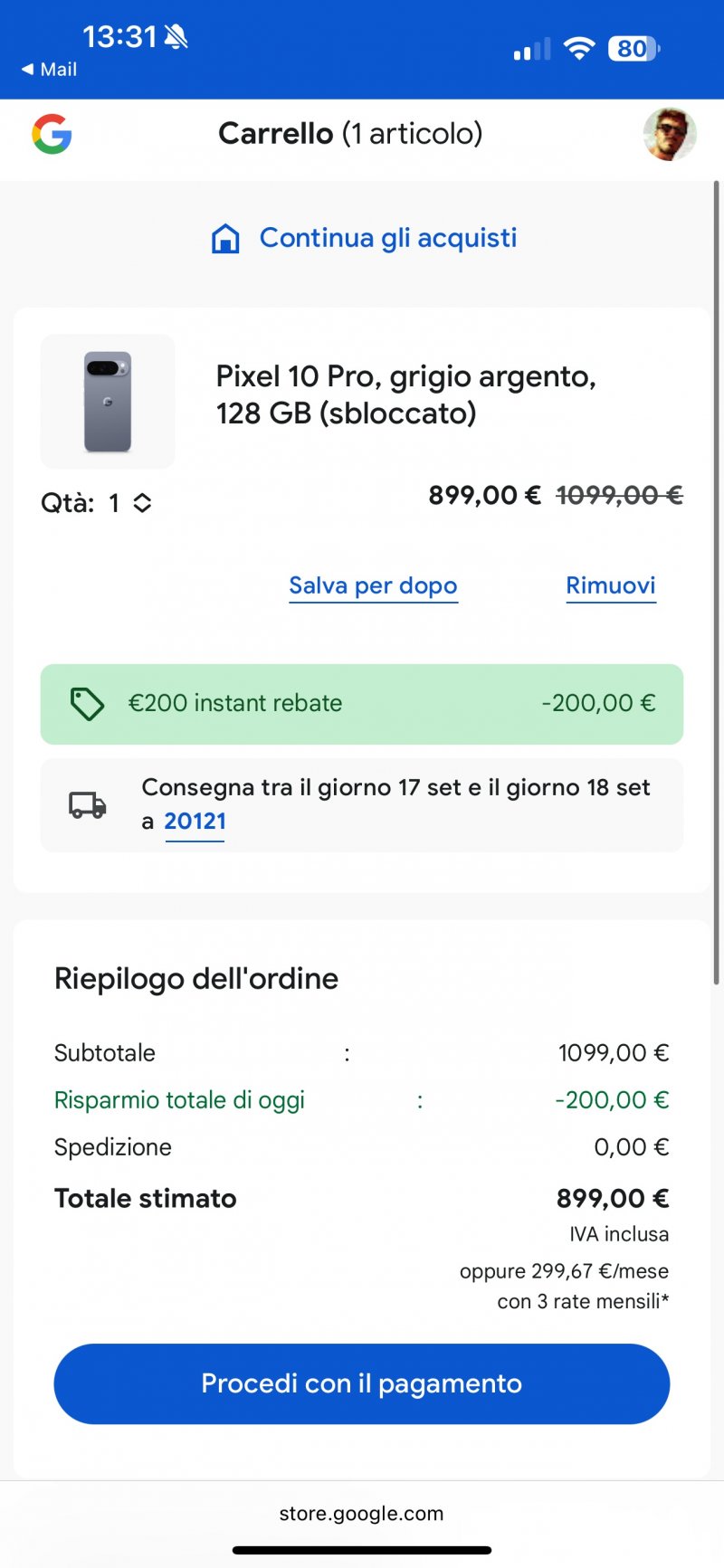Open the Pixel 10 Pro product thumbnail
Screen dimensions: 724x1568
[108, 402]
